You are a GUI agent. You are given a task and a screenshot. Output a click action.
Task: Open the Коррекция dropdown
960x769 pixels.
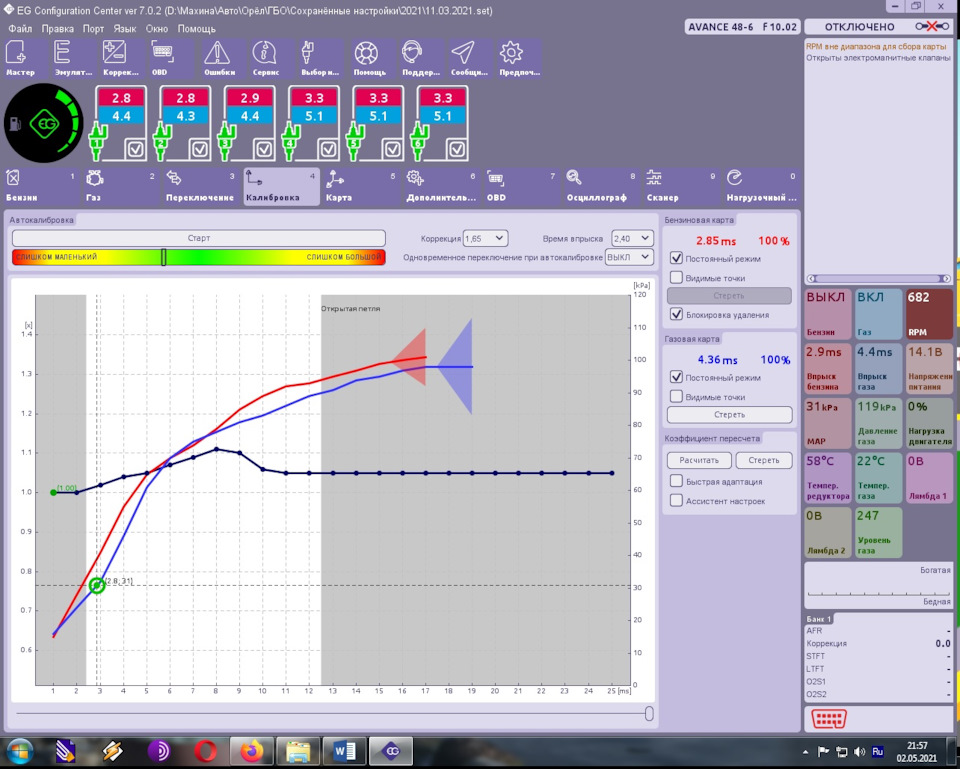pyautogui.click(x=486, y=239)
